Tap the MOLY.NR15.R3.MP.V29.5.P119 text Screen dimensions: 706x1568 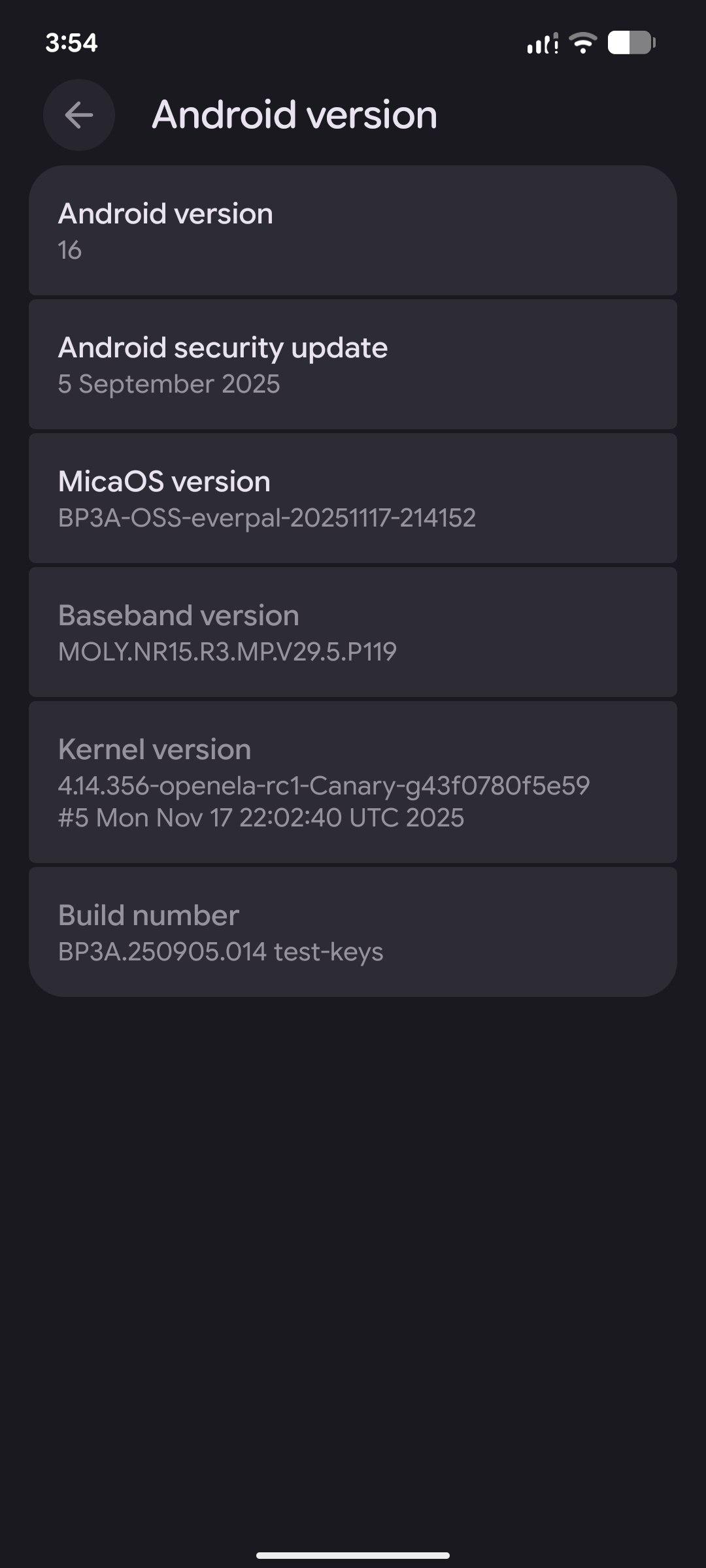(227, 652)
